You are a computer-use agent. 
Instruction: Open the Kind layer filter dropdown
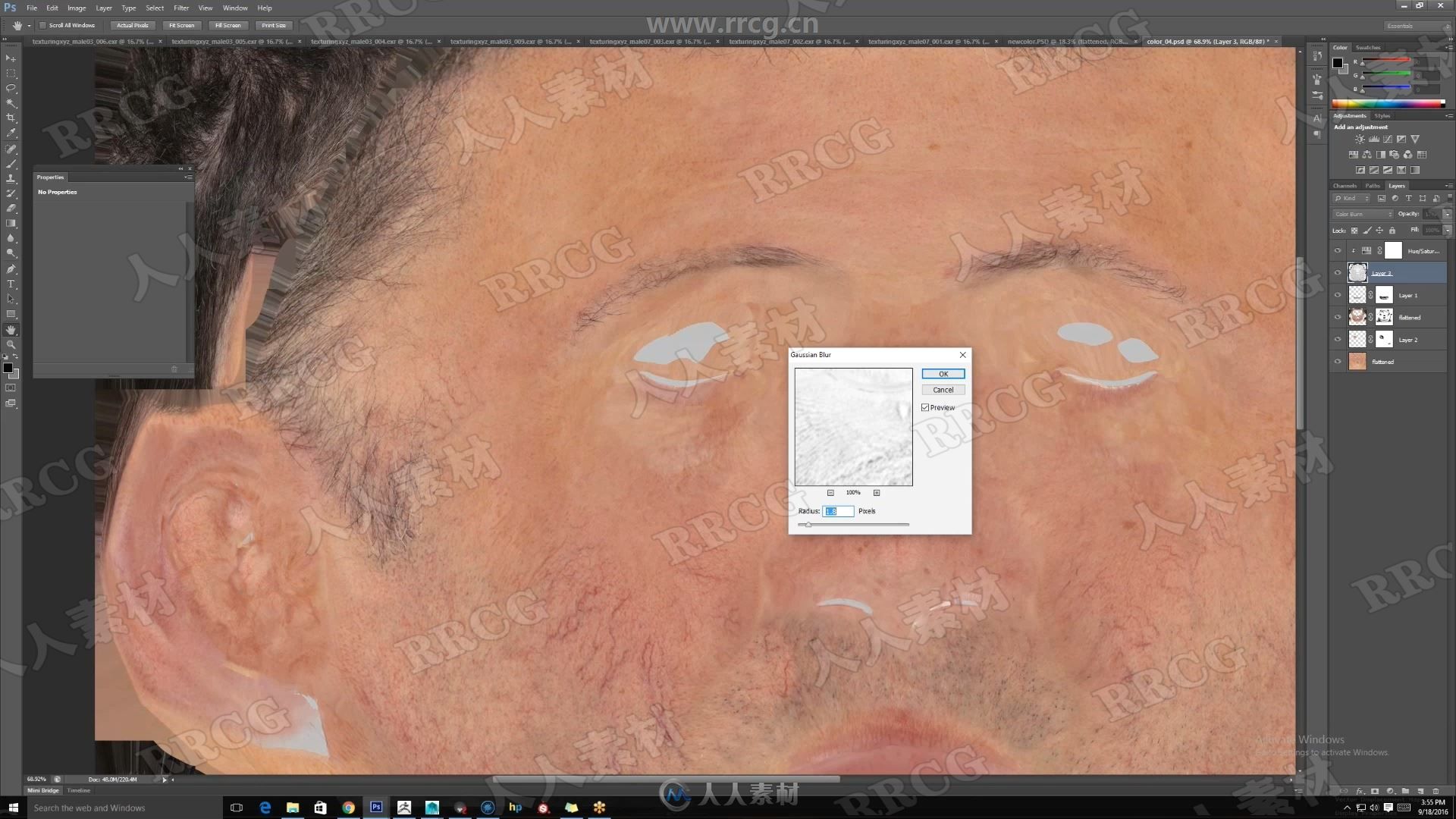[1352, 199]
